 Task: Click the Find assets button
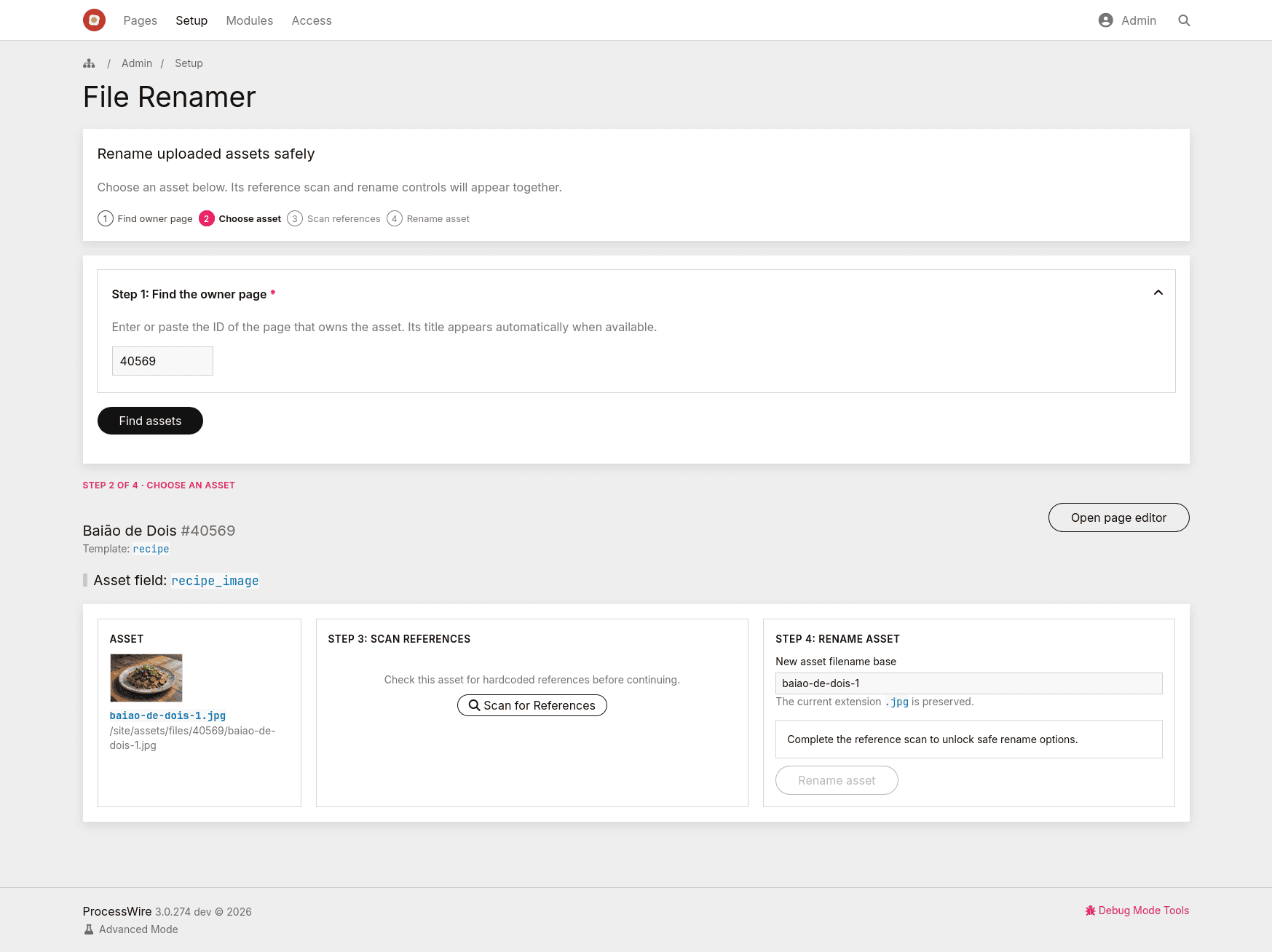(x=150, y=421)
